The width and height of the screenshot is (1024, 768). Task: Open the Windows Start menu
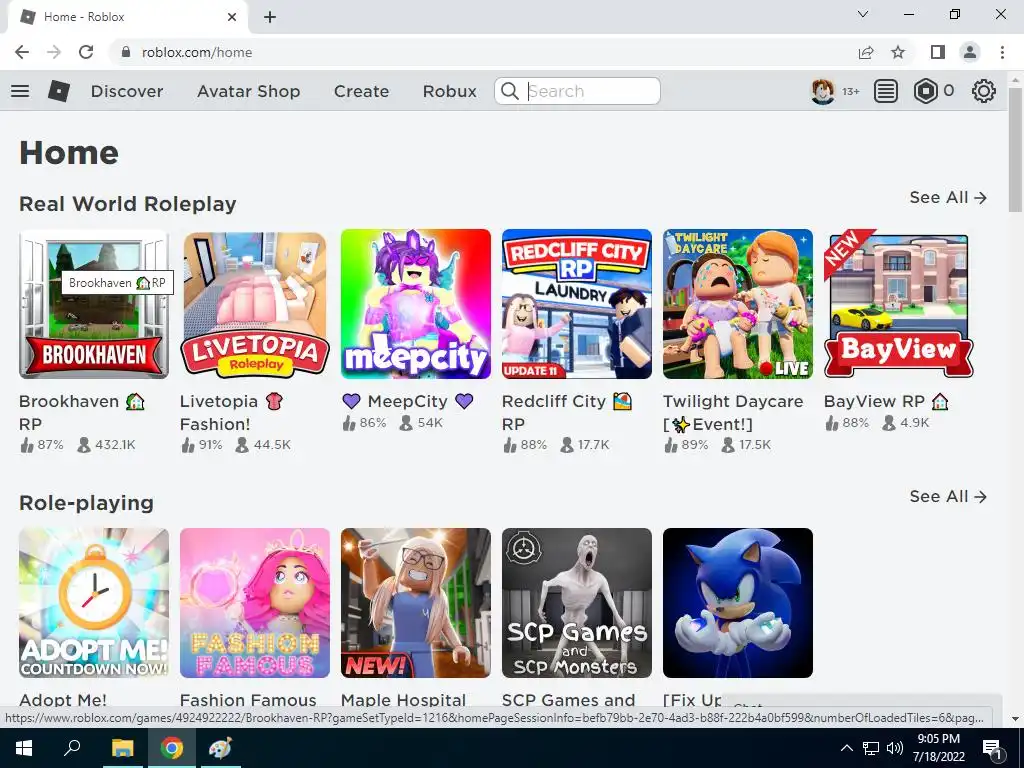(x=24, y=748)
